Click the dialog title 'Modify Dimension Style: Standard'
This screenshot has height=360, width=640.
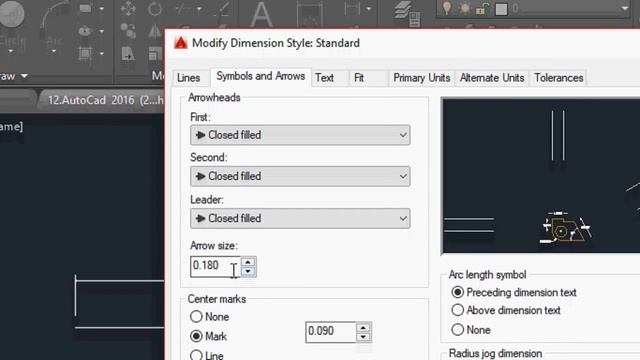point(276,43)
